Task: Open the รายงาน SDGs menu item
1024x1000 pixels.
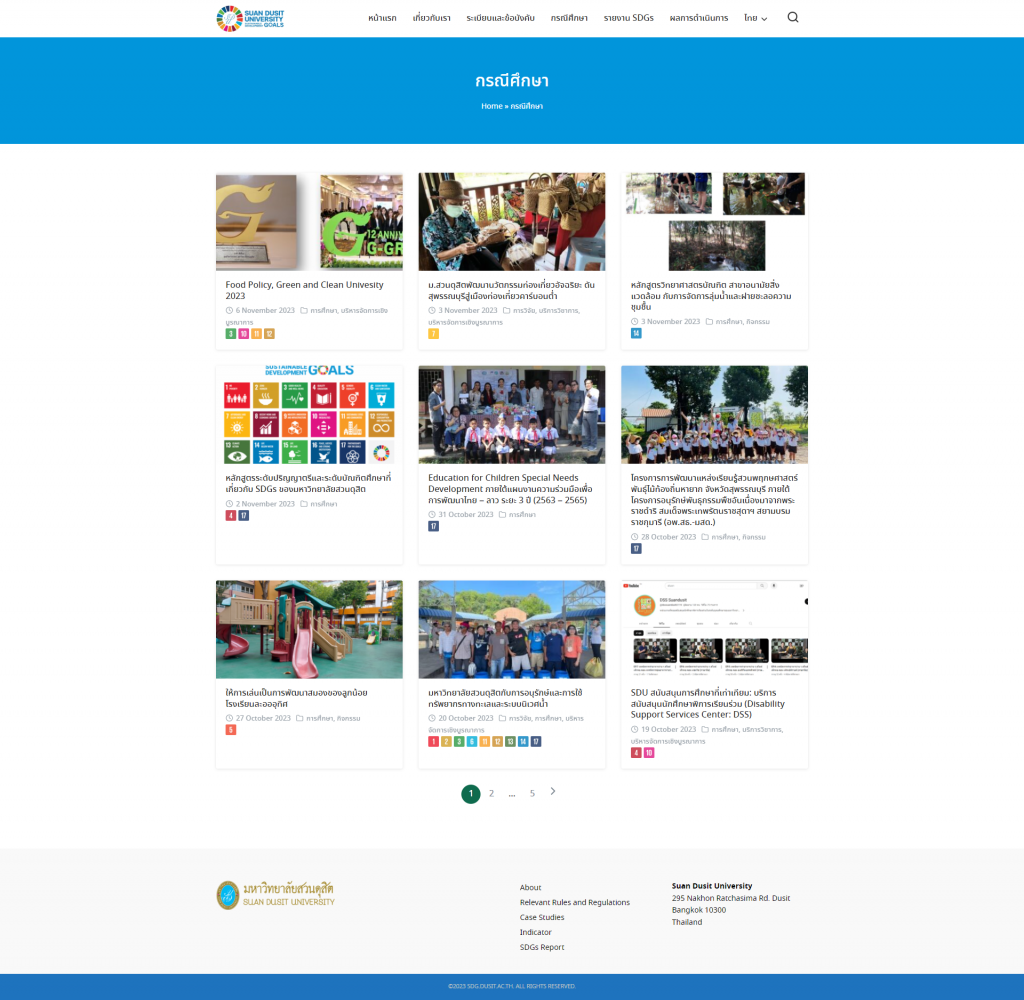Action: coord(629,18)
